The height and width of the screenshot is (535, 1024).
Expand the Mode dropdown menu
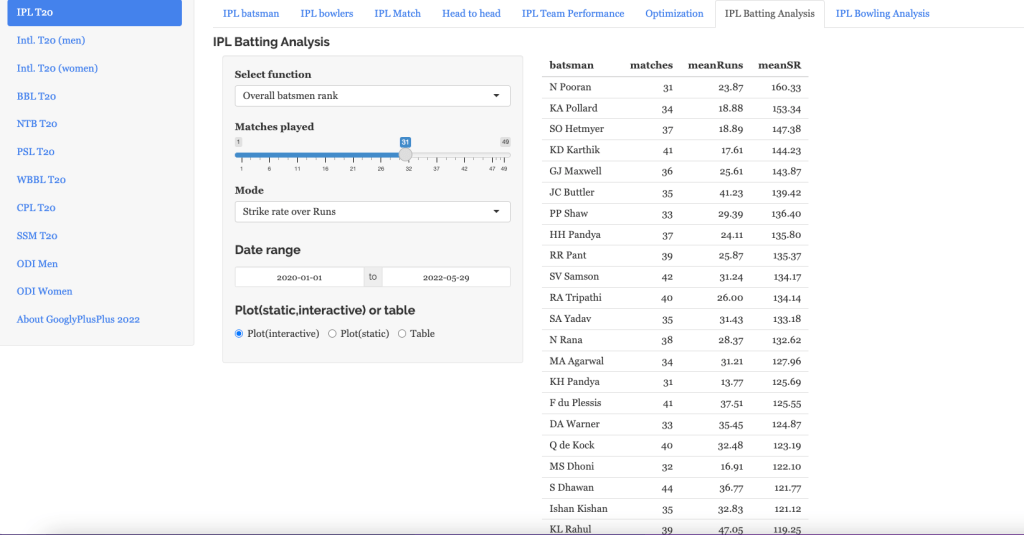click(x=372, y=212)
